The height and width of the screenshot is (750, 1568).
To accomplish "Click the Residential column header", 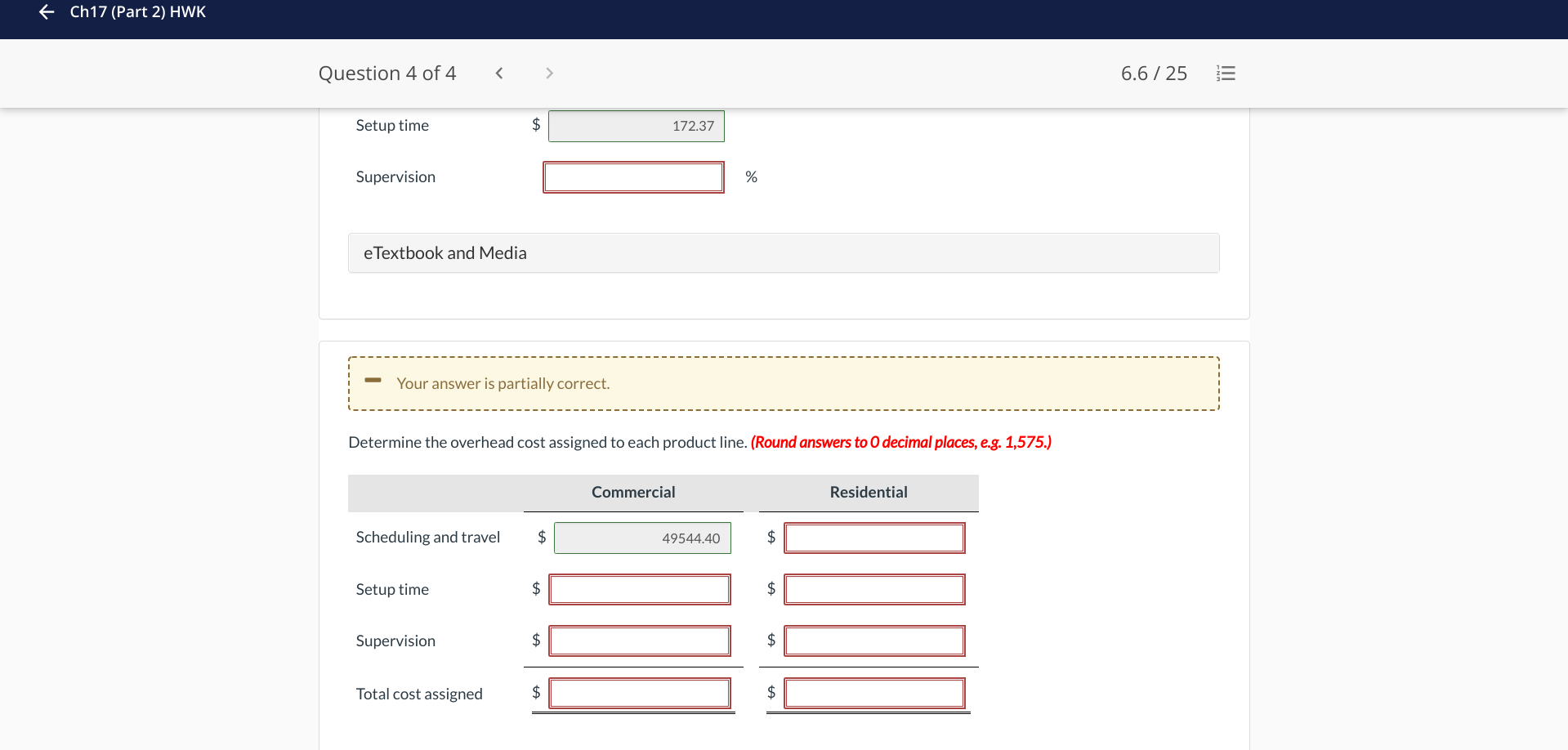I will click(869, 493).
